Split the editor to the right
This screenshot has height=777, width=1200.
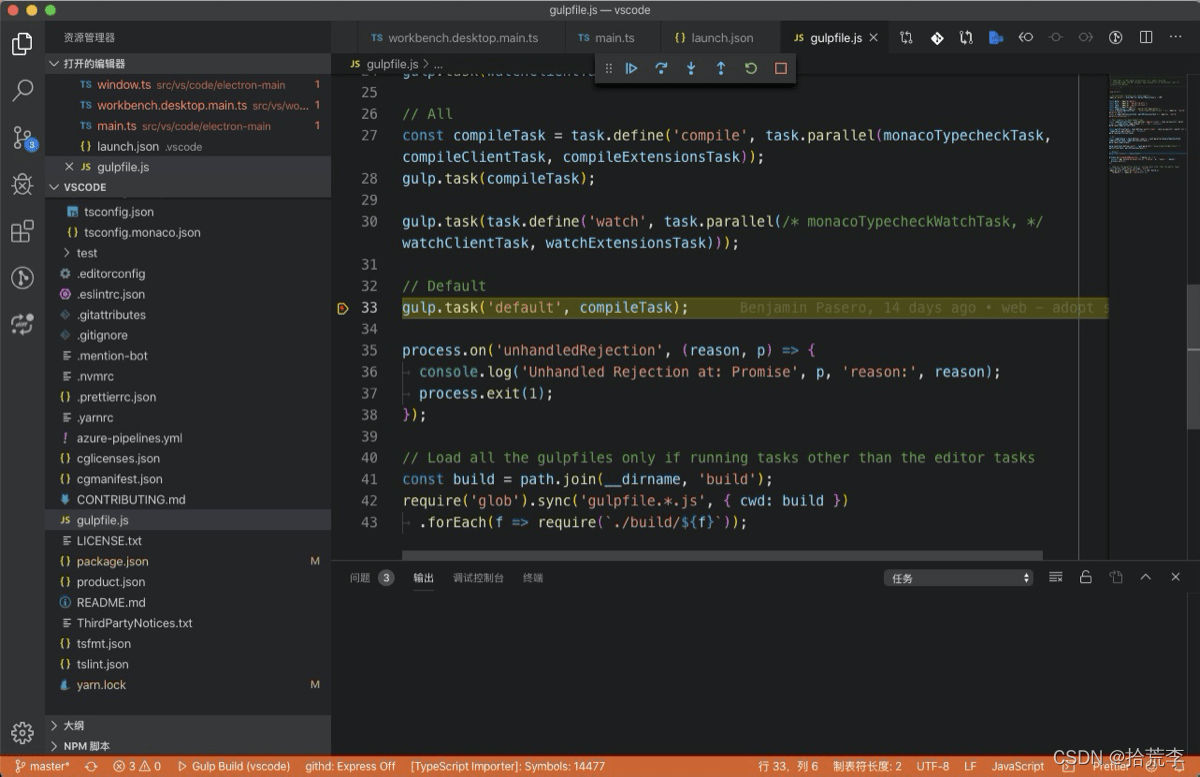(1146, 38)
